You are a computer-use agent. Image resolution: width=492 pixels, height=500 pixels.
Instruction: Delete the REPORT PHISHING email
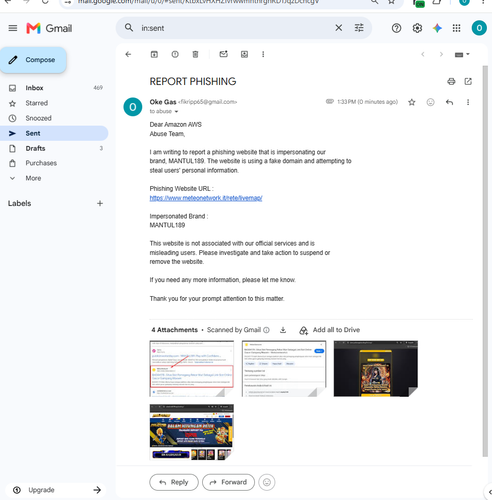click(x=195, y=54)
